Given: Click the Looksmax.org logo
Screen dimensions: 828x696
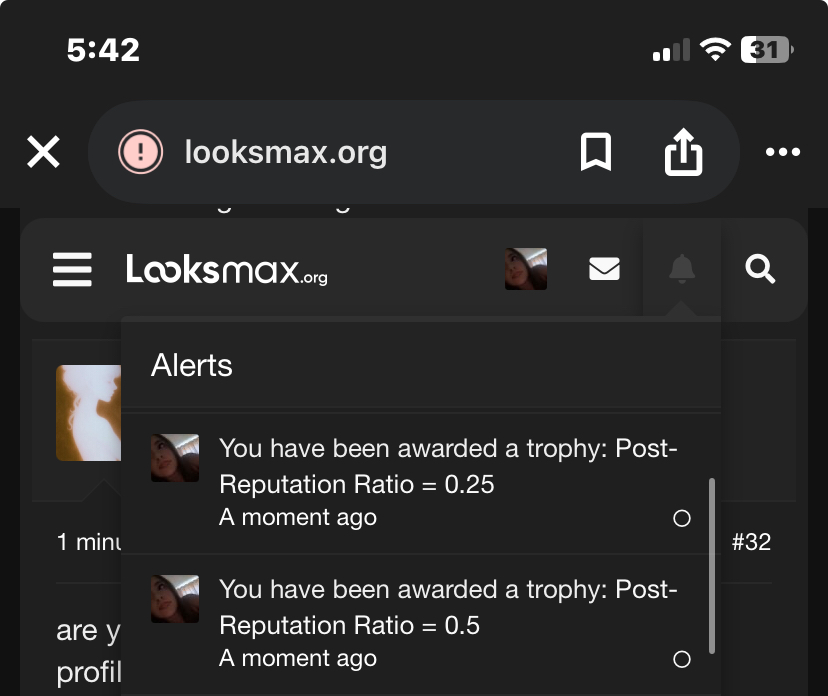Looking at the screenshot, I should 227,270.
